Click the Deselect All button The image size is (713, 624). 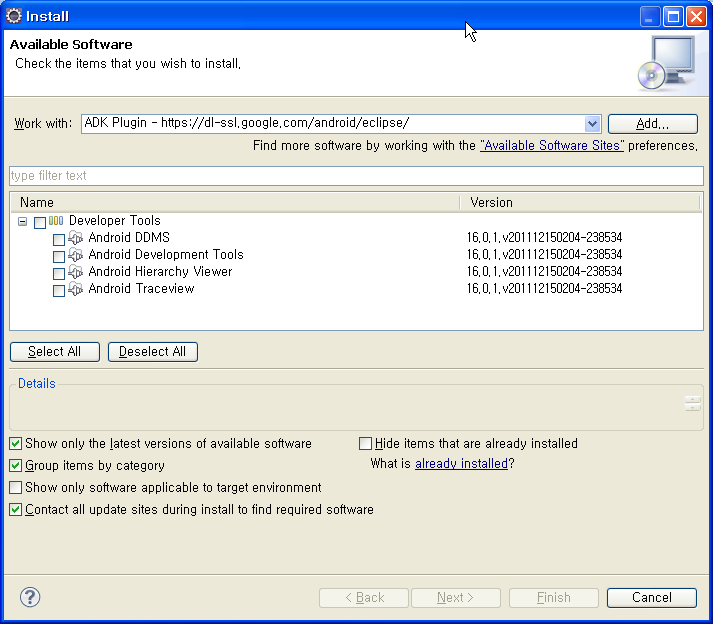click(x=153, y=352)
